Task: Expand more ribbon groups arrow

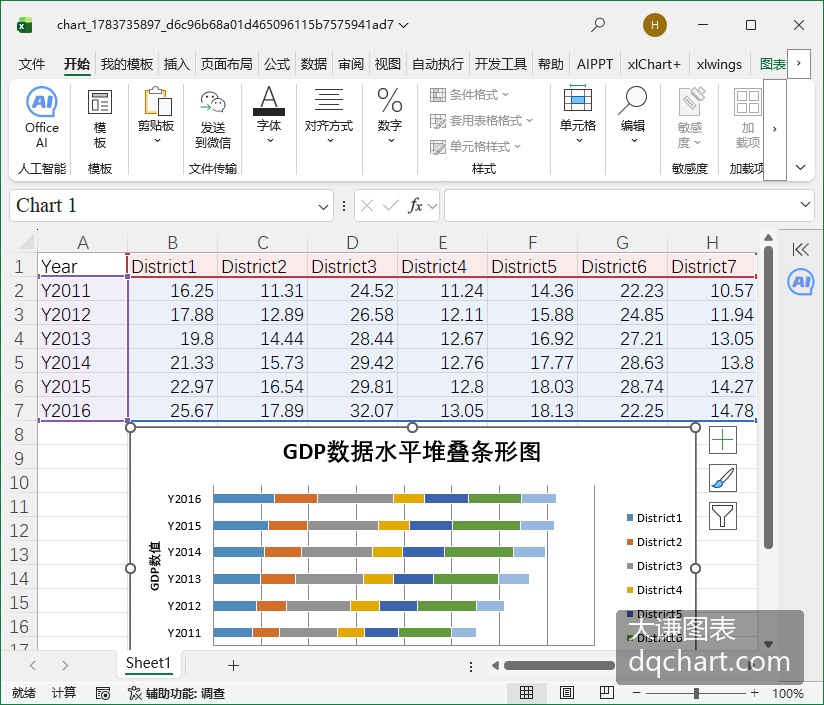Action: click(774, 129)
